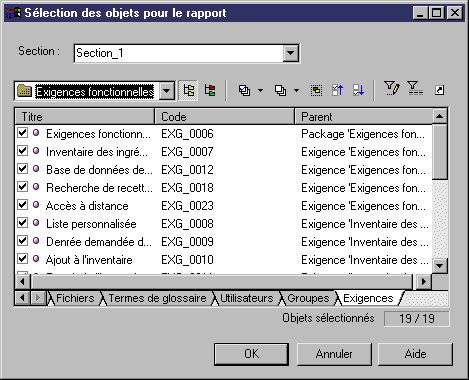Toggle the Accès à distance checkbox
The width and height of the screenshot is (469, 380).
point(22,205)
